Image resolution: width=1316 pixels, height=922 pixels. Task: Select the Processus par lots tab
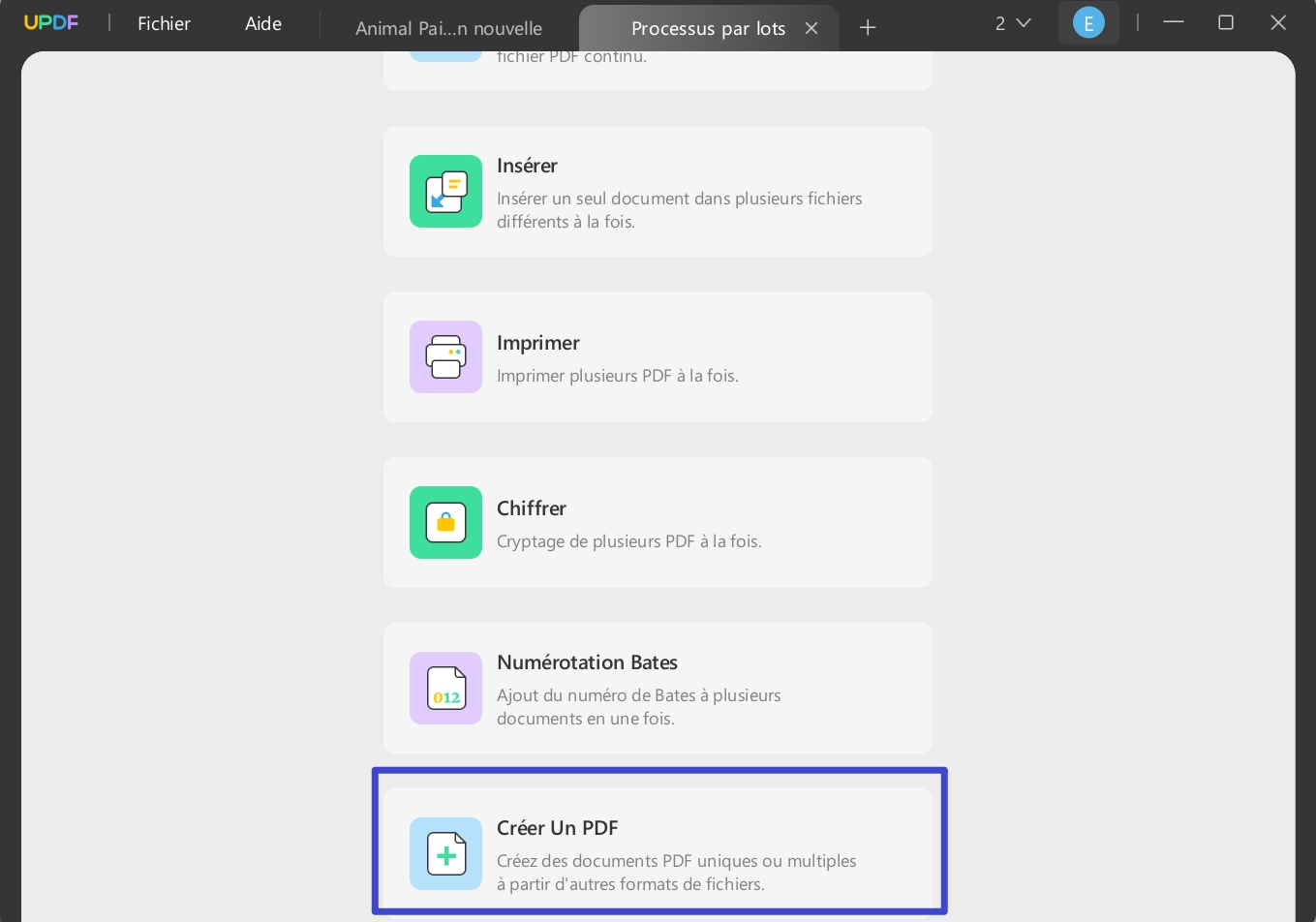[x=708, y=28]
